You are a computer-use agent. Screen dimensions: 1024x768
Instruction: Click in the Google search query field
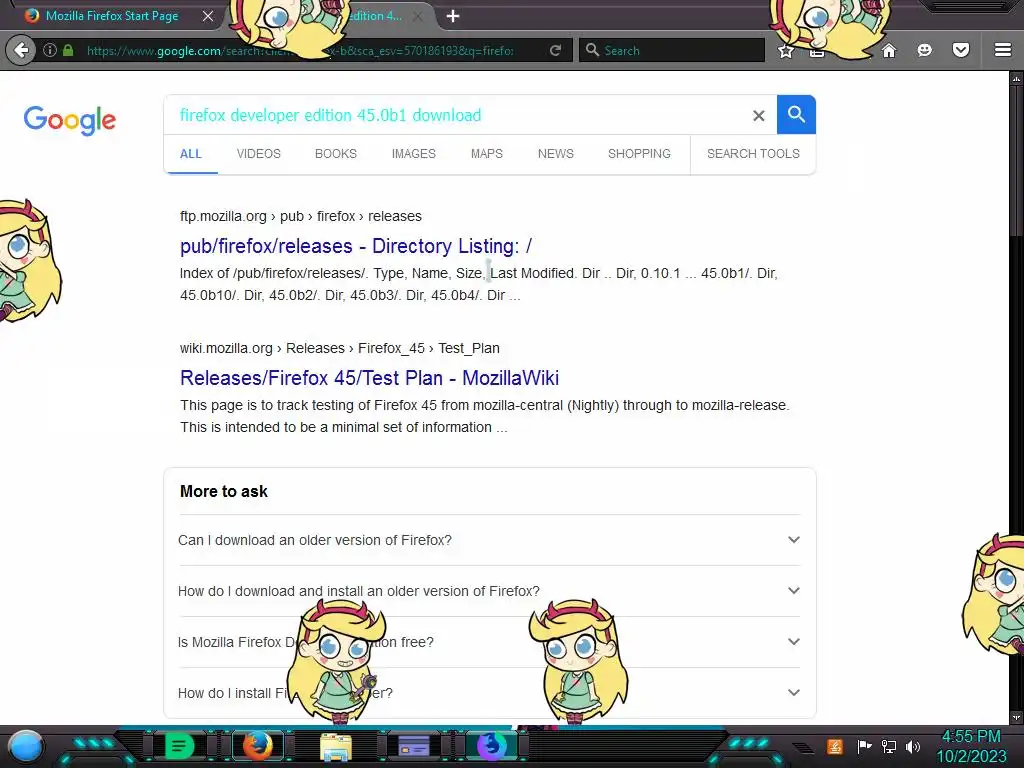click(x=457, y=116)
